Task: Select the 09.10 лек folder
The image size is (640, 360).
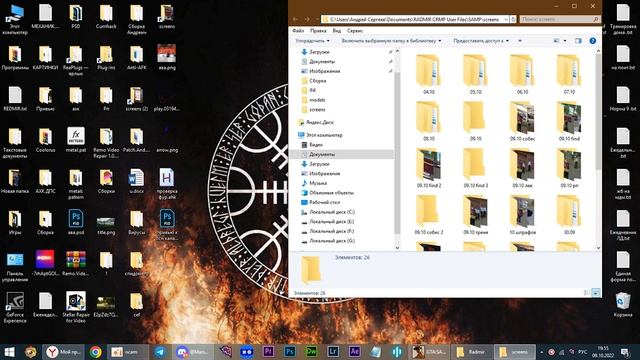Action: [x=522, y=168]
